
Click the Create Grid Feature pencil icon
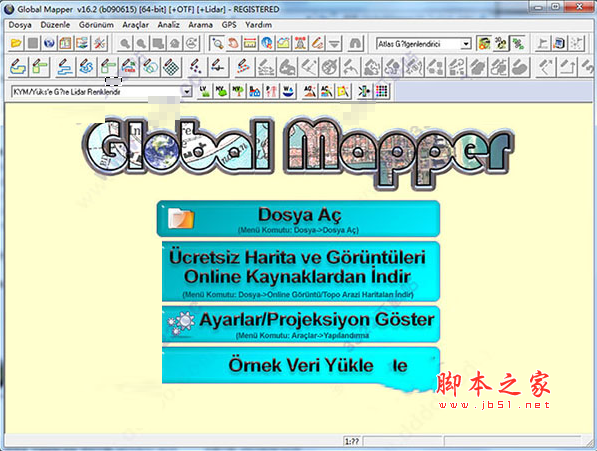pyautogui.click(x=171, y=67)
